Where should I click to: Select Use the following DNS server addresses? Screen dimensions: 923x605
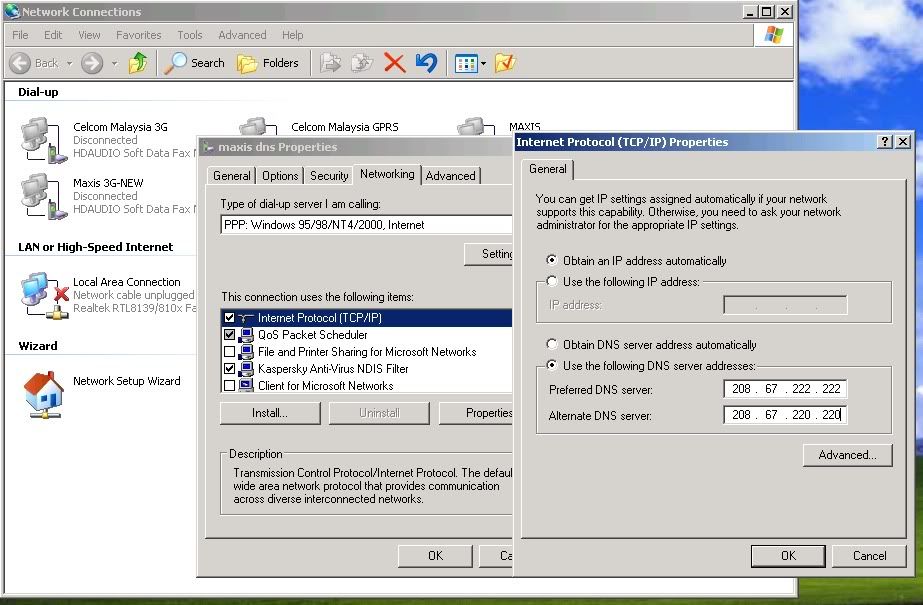click(x=552, y=365)
